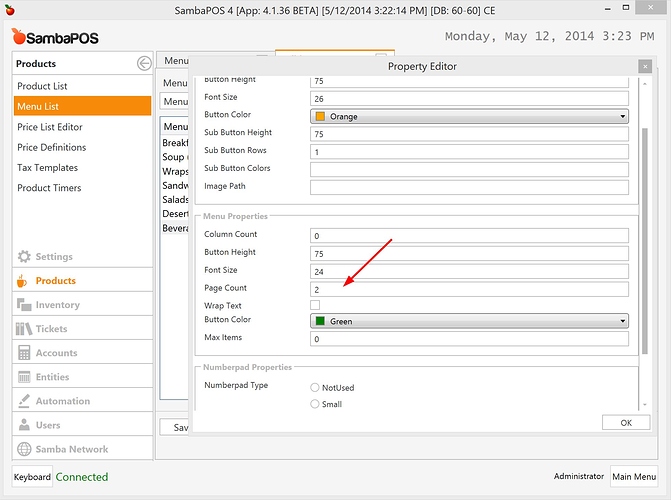The image size is (671, 500).
Task: Toggle the Wrap Text checkbox
Action: [x=315, y=305]
